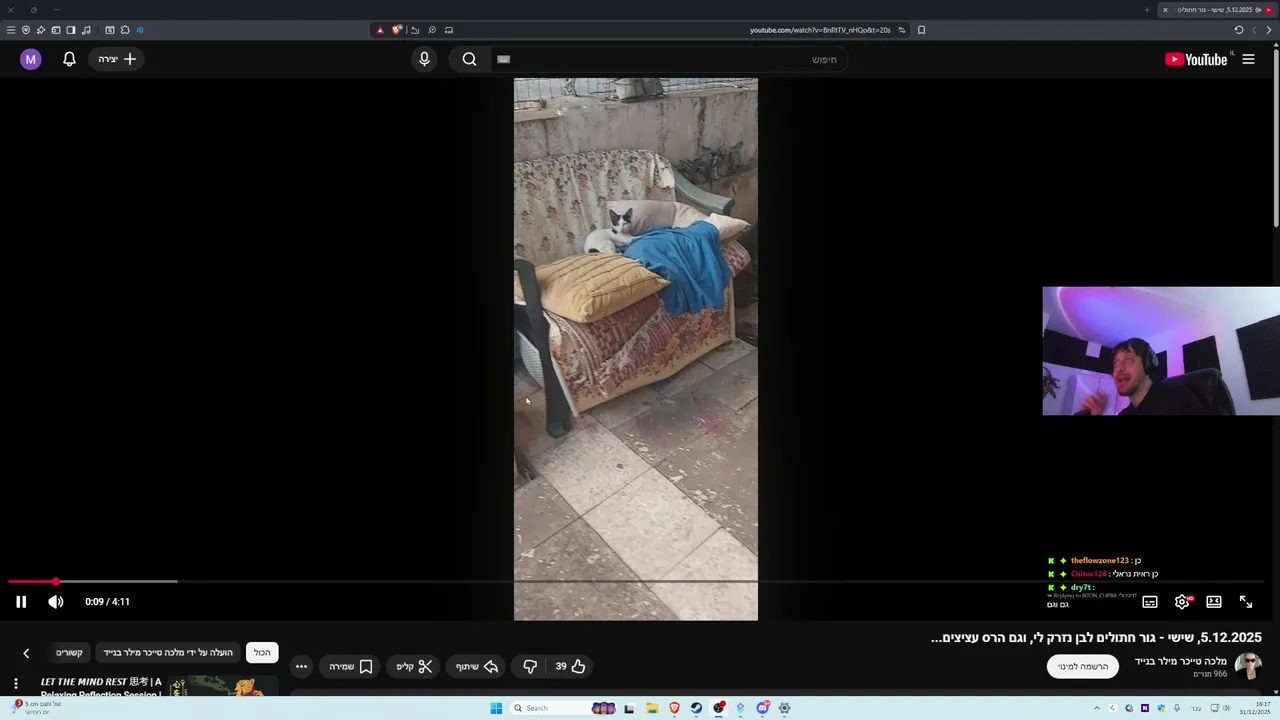Viewport: 1280px width, 720px height.
Task: Create a clip (קליפ) with scissors
Action: pyautogui.click(x=414, y=666)
